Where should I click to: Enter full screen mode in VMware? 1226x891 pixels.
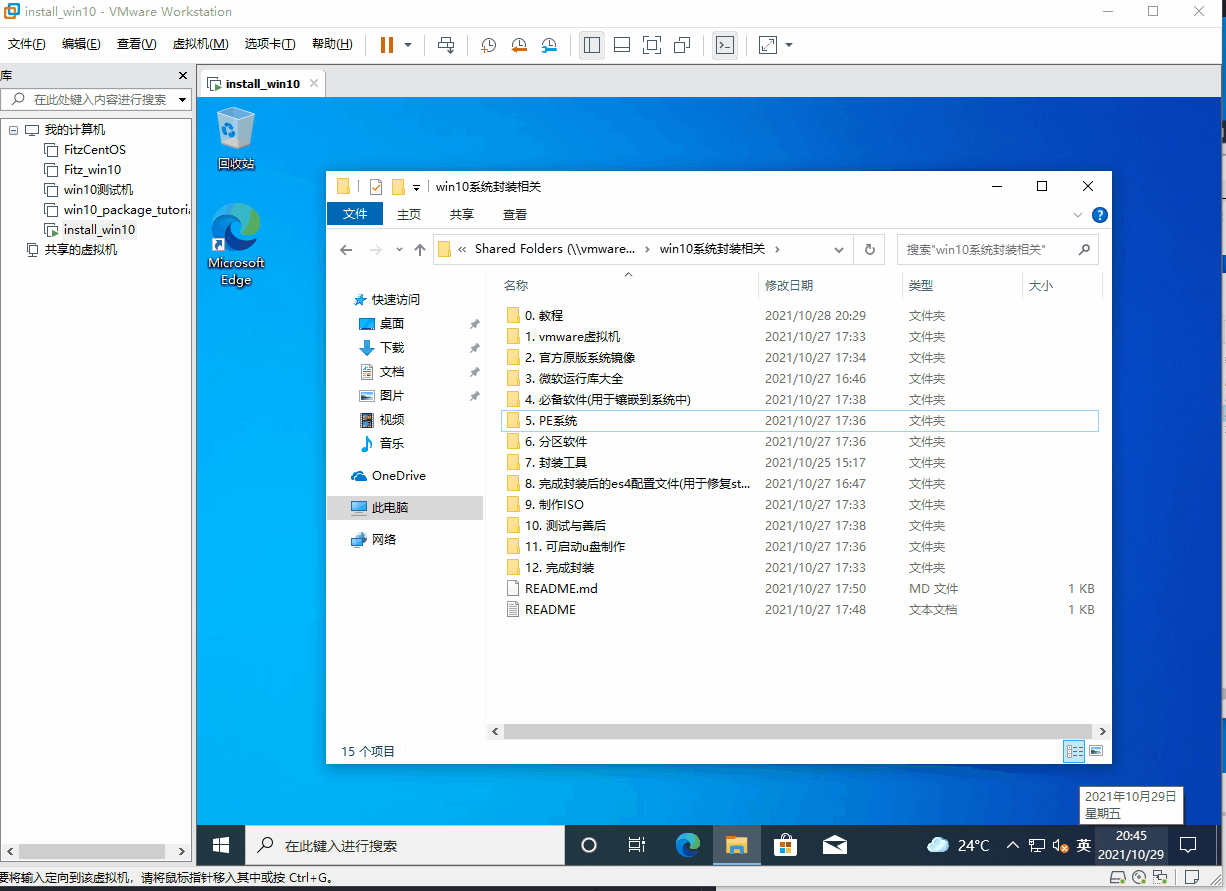click(652, 45)
